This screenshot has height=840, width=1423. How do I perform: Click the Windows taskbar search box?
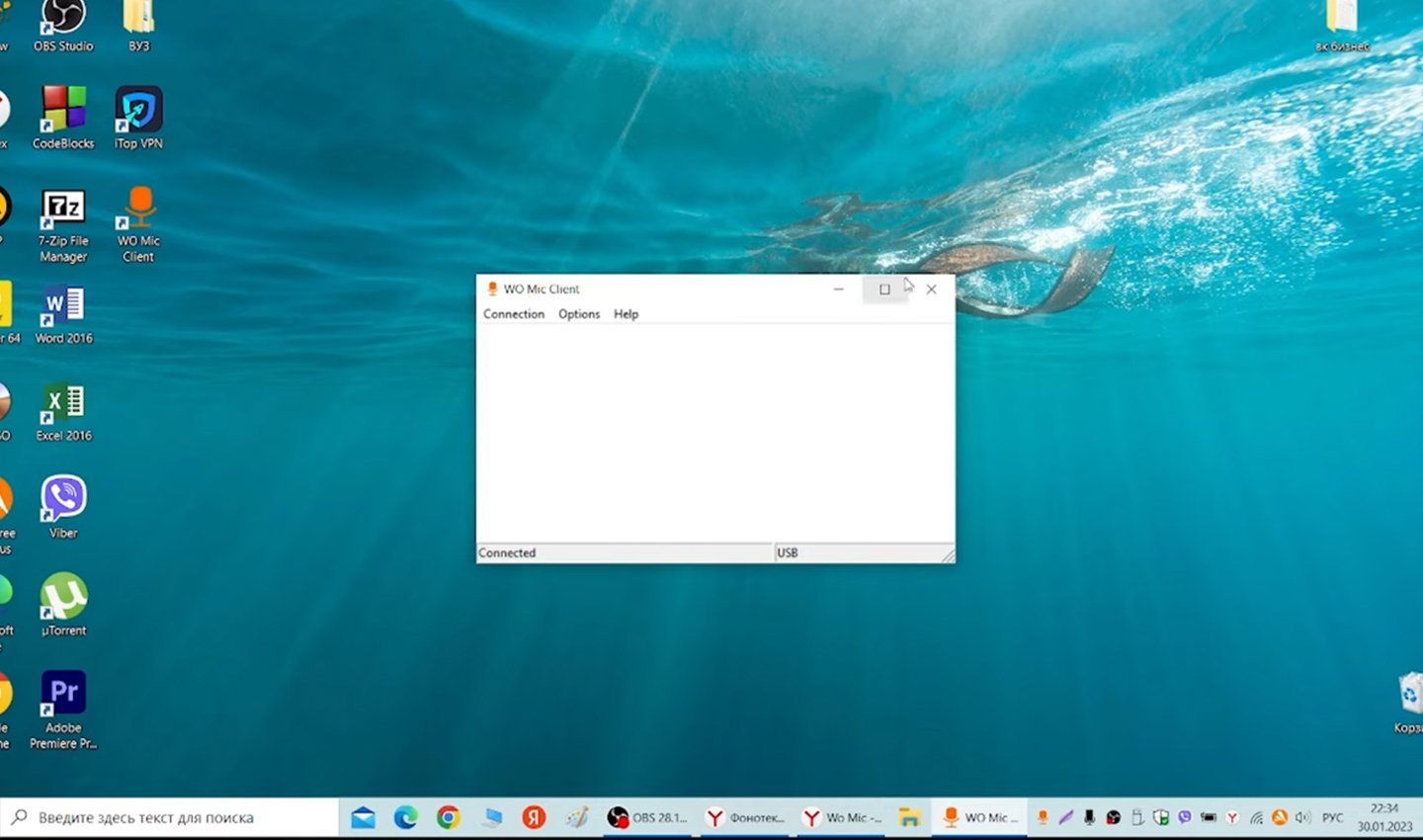click(170, 817)
